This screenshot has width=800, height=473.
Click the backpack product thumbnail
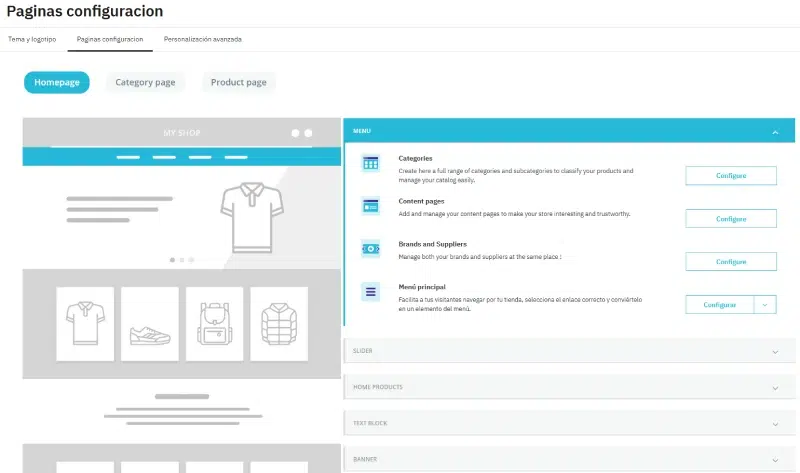pos(214,324)
